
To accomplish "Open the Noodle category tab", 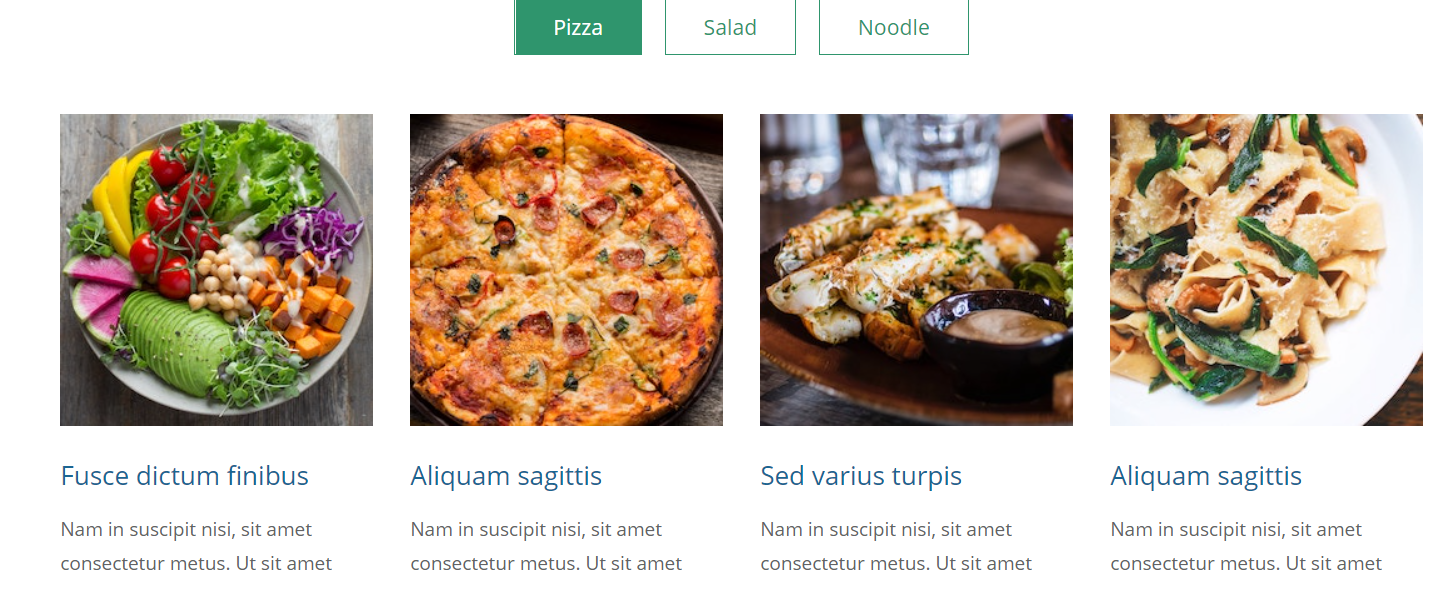I will pos(894,27).
